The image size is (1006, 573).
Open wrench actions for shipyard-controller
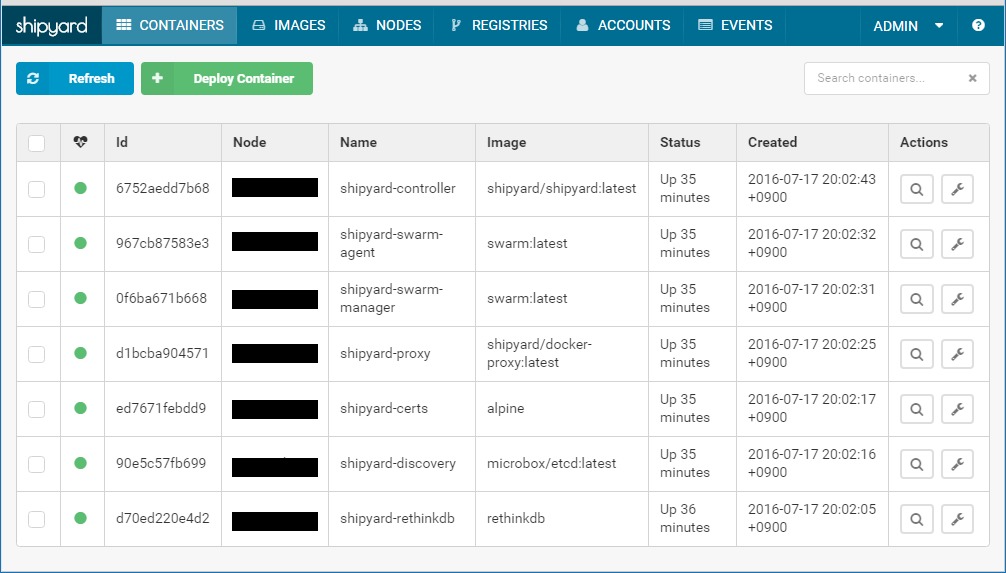pyautogui.click(x=957, y=189)
